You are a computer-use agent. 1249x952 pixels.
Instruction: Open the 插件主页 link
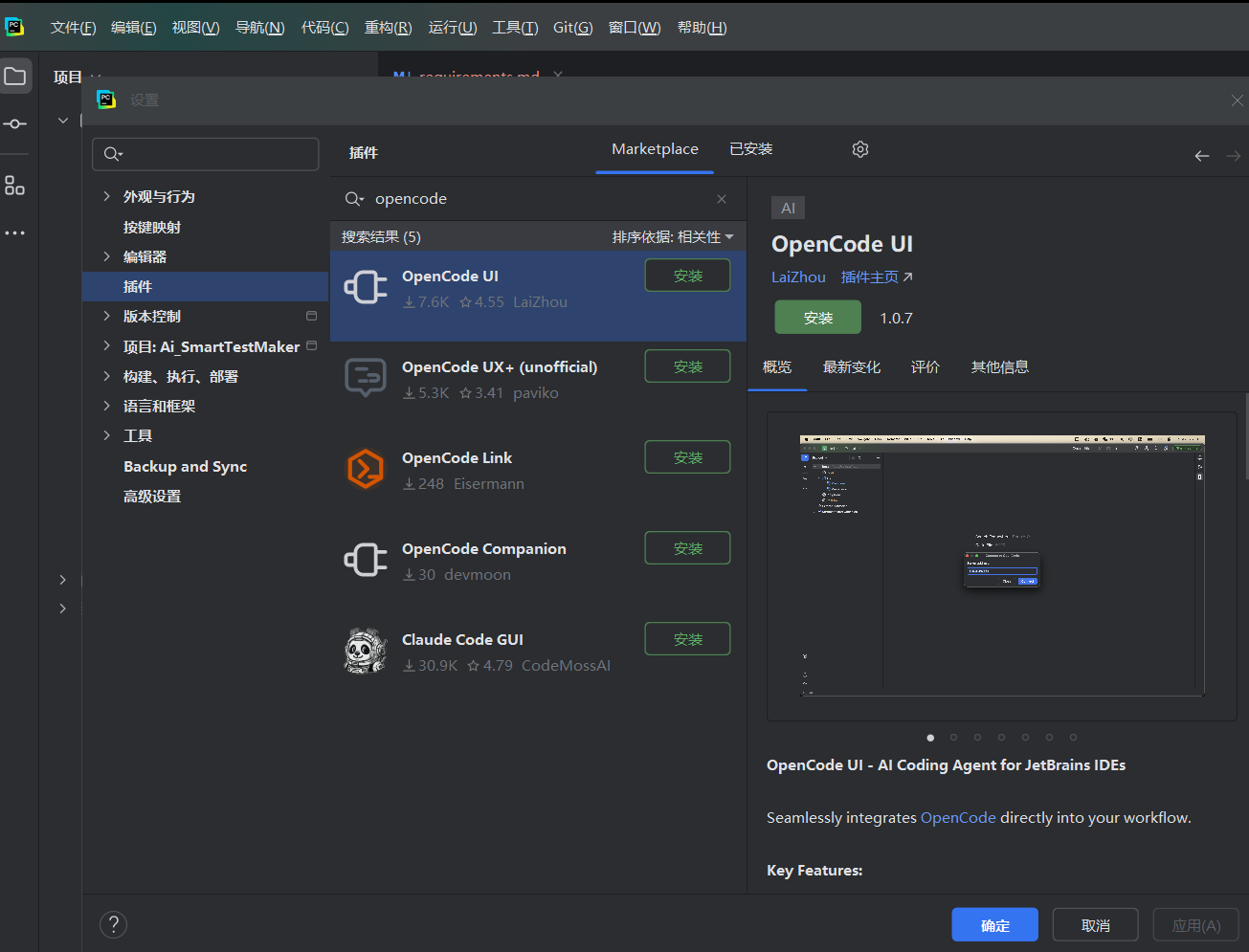tap(877, 277)
